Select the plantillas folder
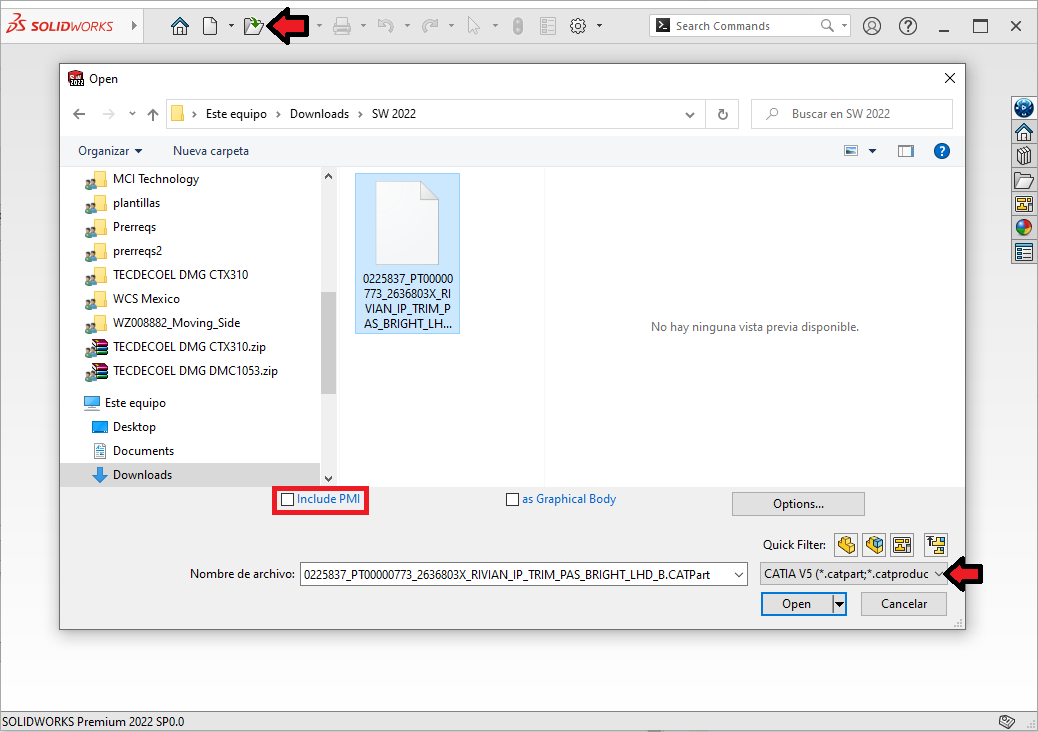The image size is (1038, 732). point(136,203)
